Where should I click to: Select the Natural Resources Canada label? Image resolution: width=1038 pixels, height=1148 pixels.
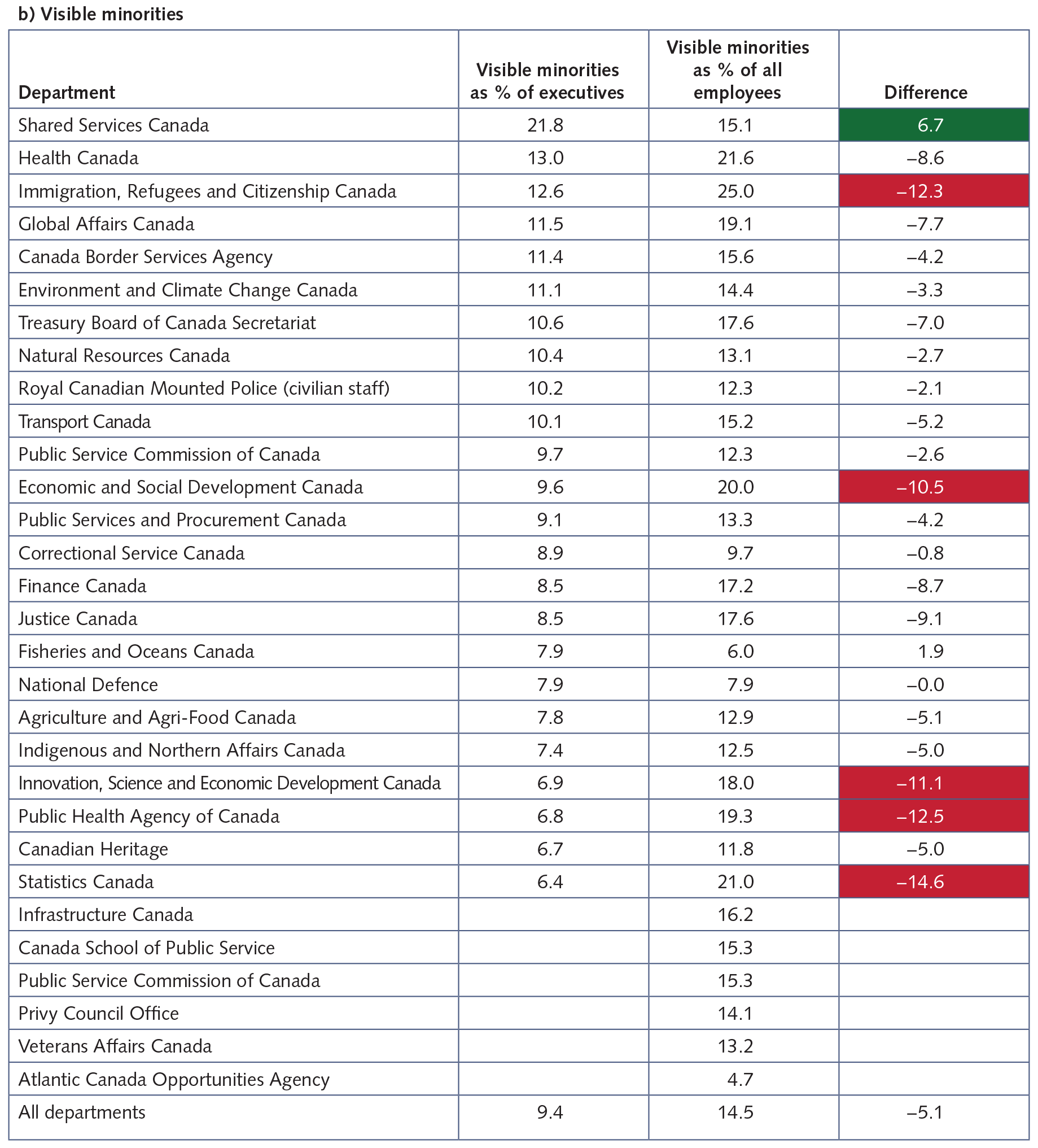tap(124, 355)
